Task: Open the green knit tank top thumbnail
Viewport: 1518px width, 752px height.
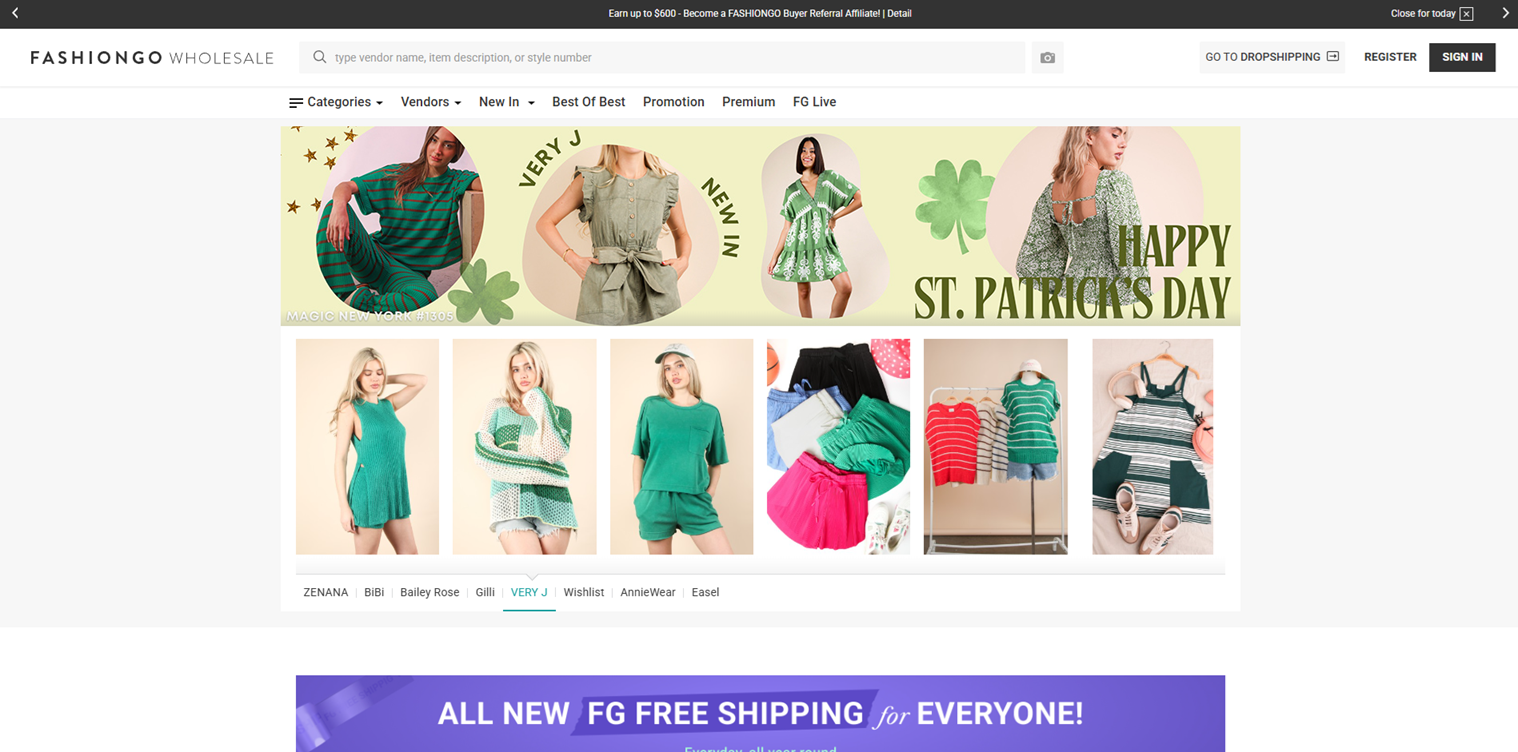Action: click(367, 446)
